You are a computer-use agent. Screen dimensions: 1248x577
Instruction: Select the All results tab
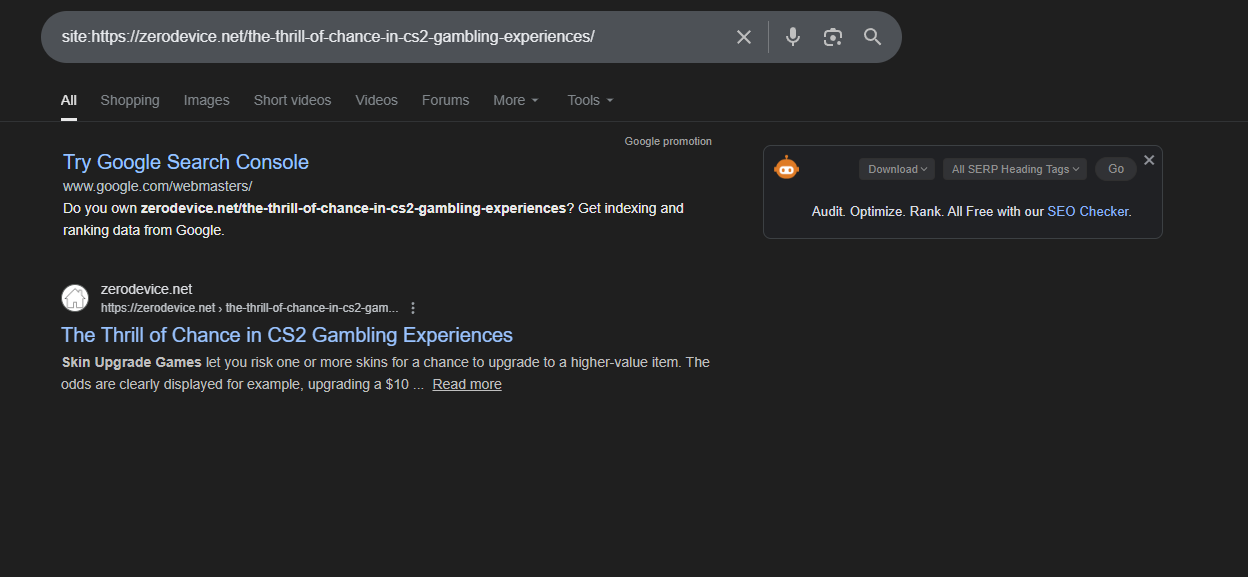[x=69, y=100]
